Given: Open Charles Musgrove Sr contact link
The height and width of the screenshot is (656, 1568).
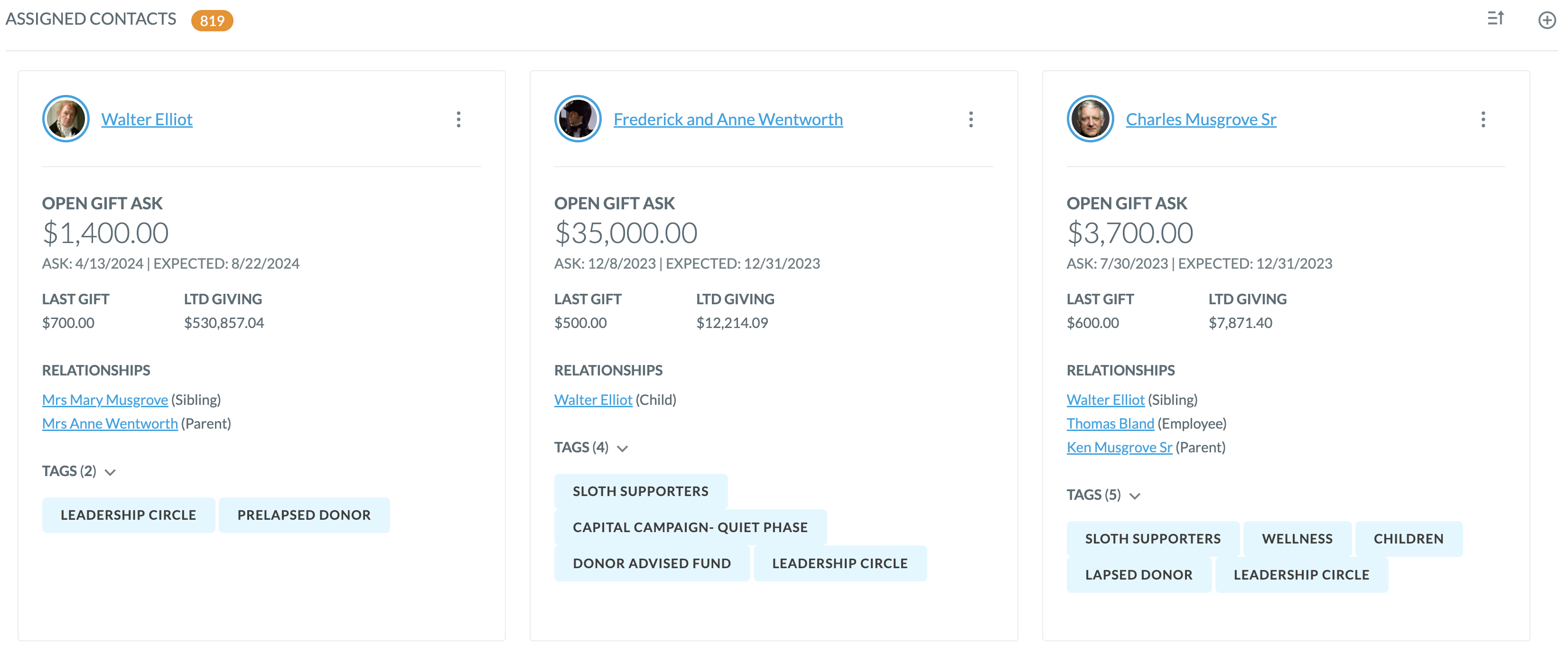Looking at the screenshot, I should 1201,120.
